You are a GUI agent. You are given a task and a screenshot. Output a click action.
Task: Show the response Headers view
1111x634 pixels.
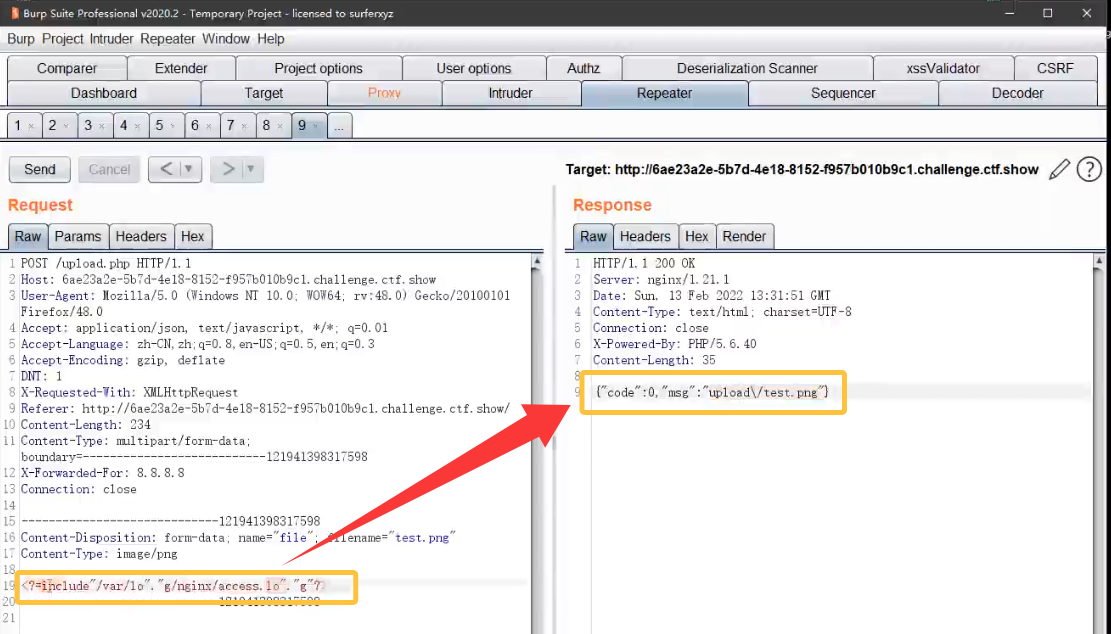tap(645, 237)
